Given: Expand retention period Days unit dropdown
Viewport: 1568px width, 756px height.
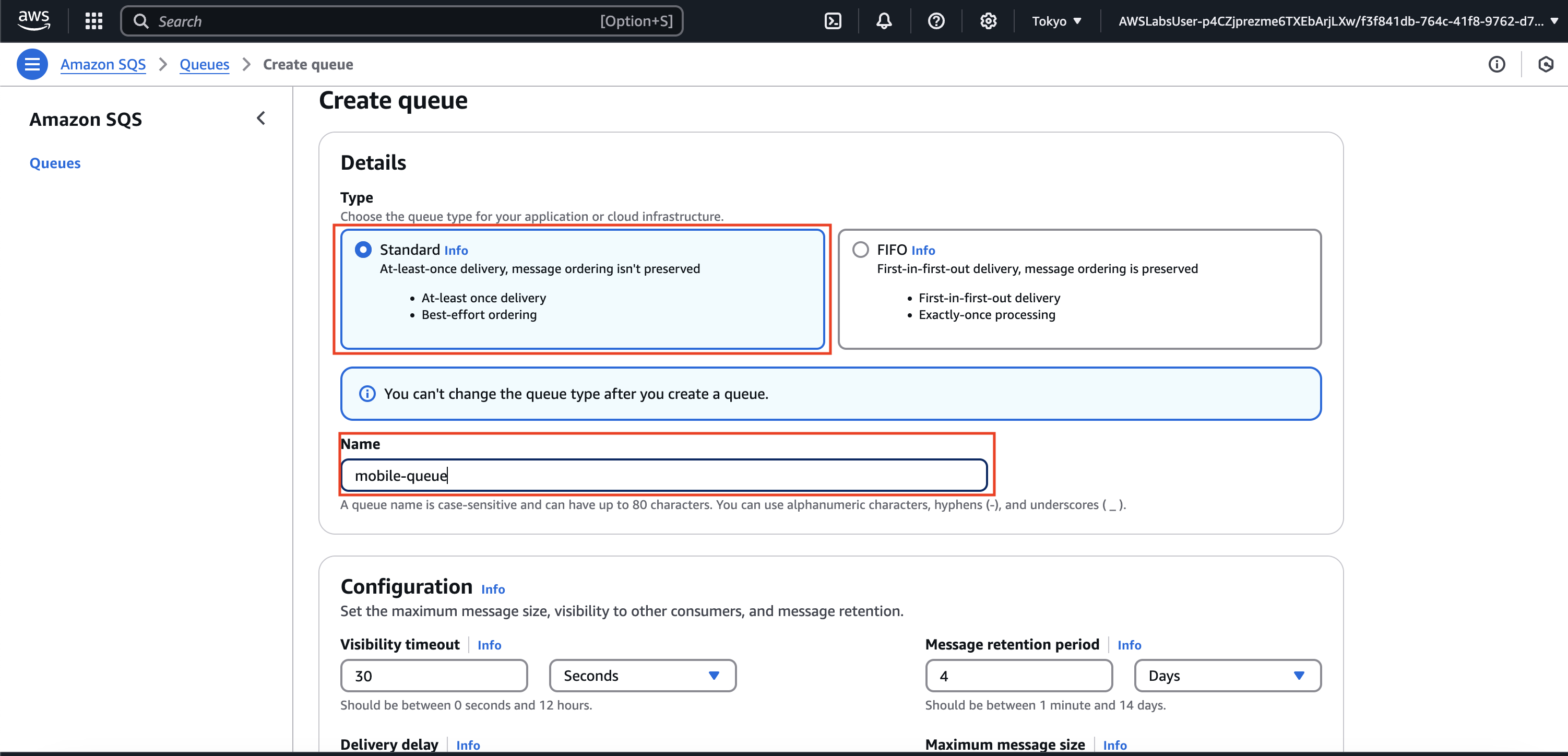Looking at the screenshot, I should [x=1227, y=676].
